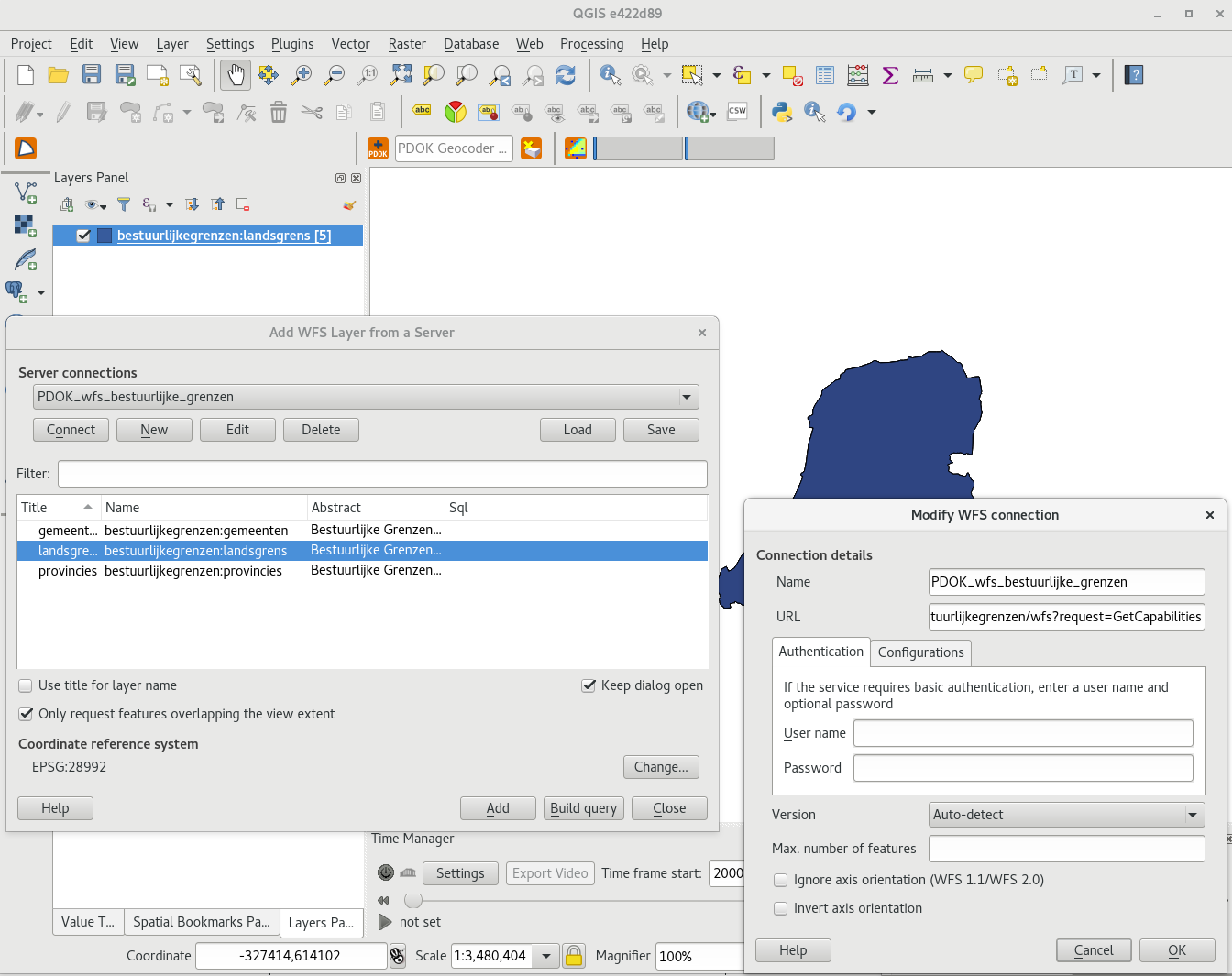Viewport: 1232px width, 976px height.
Task: Delete selected features trash icon
Action: click(x=279, y=112)
